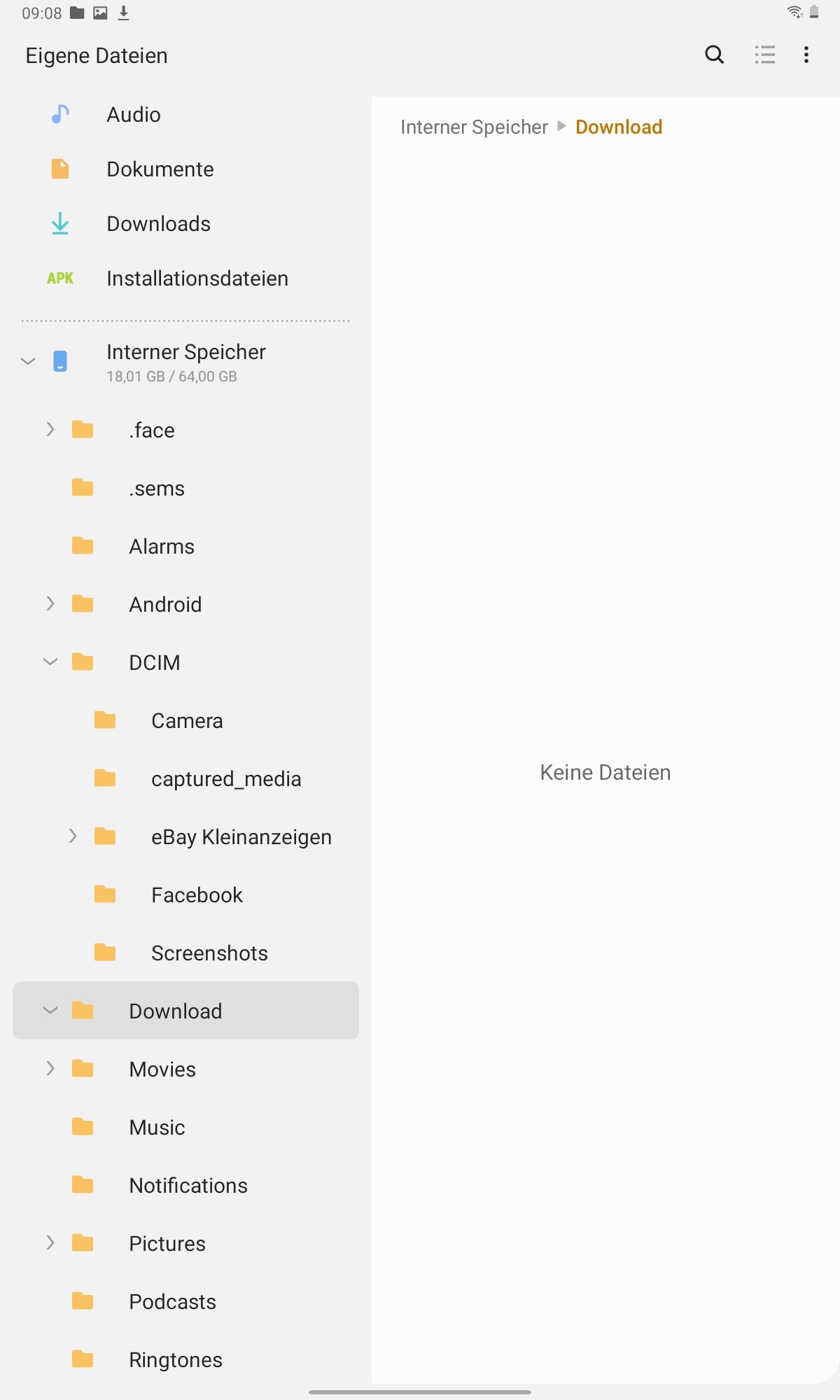Viewport: 840px width, 1400px height.
Task: Expand the .face folder chevron
Action: [50, 429]
